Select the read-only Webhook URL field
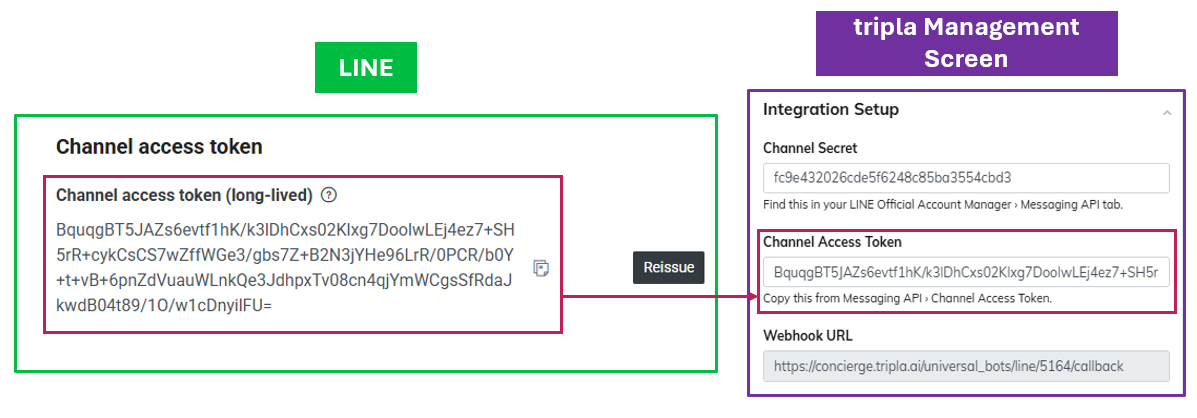 (x=965, y=366)
